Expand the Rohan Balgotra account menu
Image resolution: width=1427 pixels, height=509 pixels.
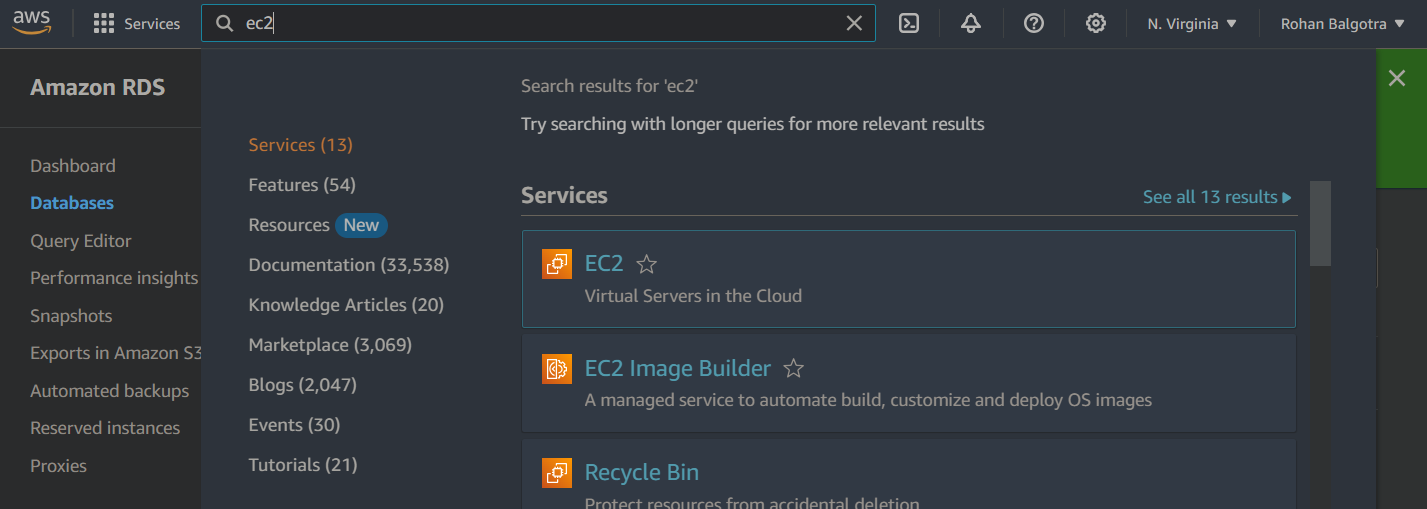pos(1341,23)
